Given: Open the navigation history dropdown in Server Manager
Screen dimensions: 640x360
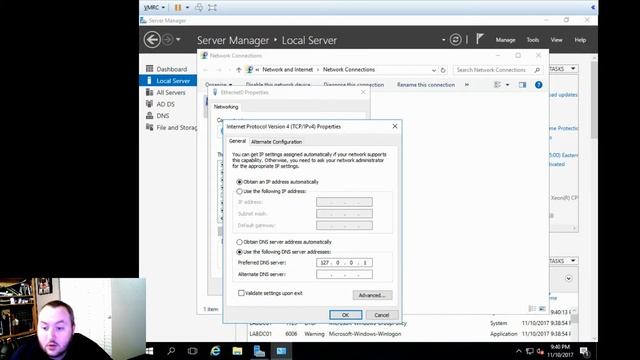Looking at the screenshot, I should (x=178, y=40).
